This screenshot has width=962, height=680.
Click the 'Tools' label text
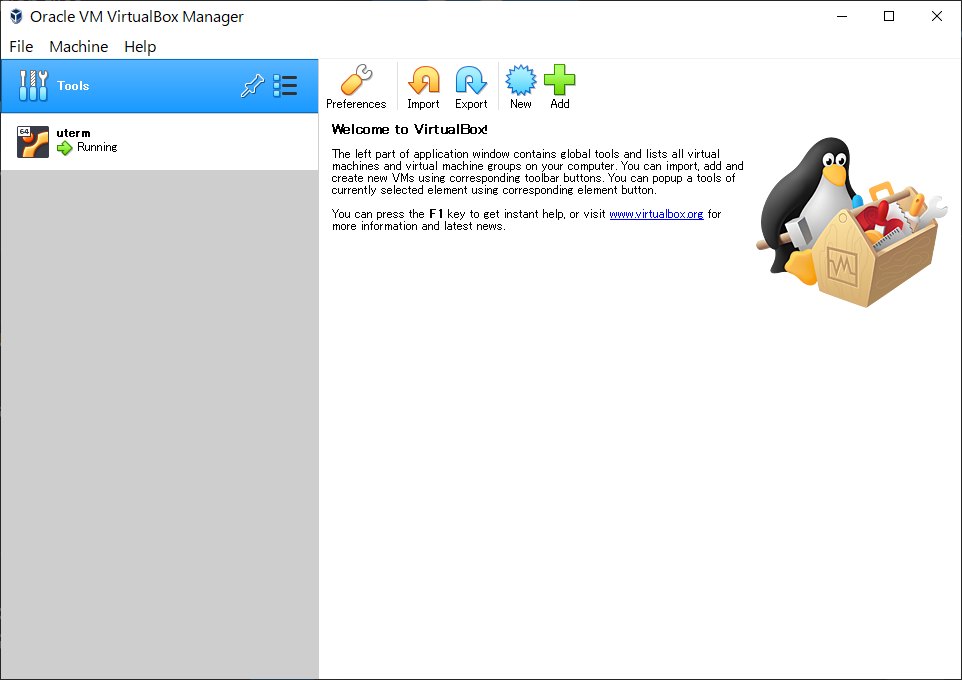coord(73,86)
